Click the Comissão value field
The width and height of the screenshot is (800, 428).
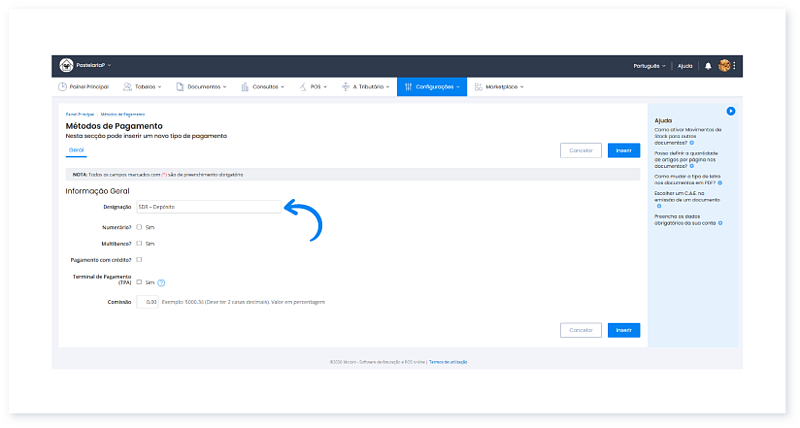pyautogui.click(x=147, y=301)
